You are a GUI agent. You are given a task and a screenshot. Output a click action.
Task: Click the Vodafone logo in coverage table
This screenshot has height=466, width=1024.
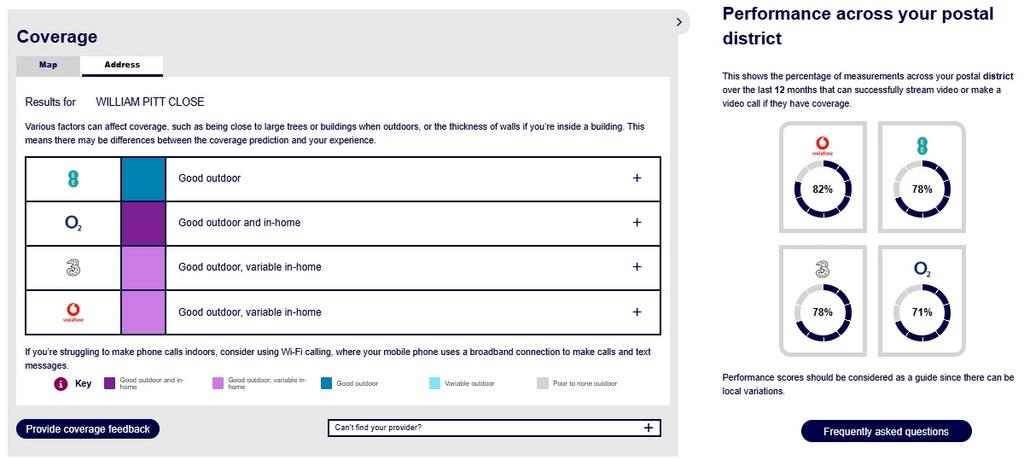(x=73, y=312)
